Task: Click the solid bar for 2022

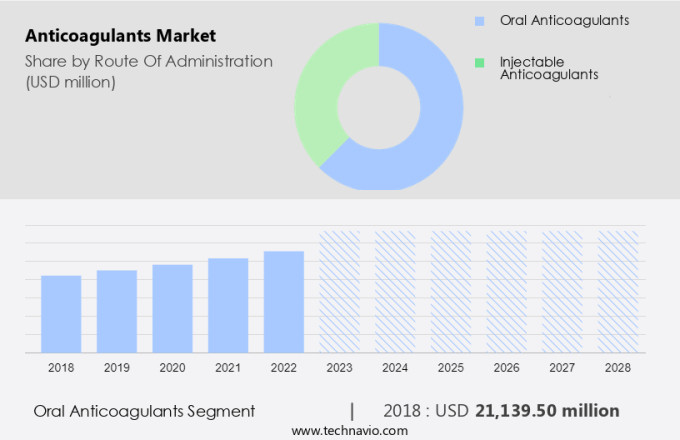Action: tap(284, 301)
